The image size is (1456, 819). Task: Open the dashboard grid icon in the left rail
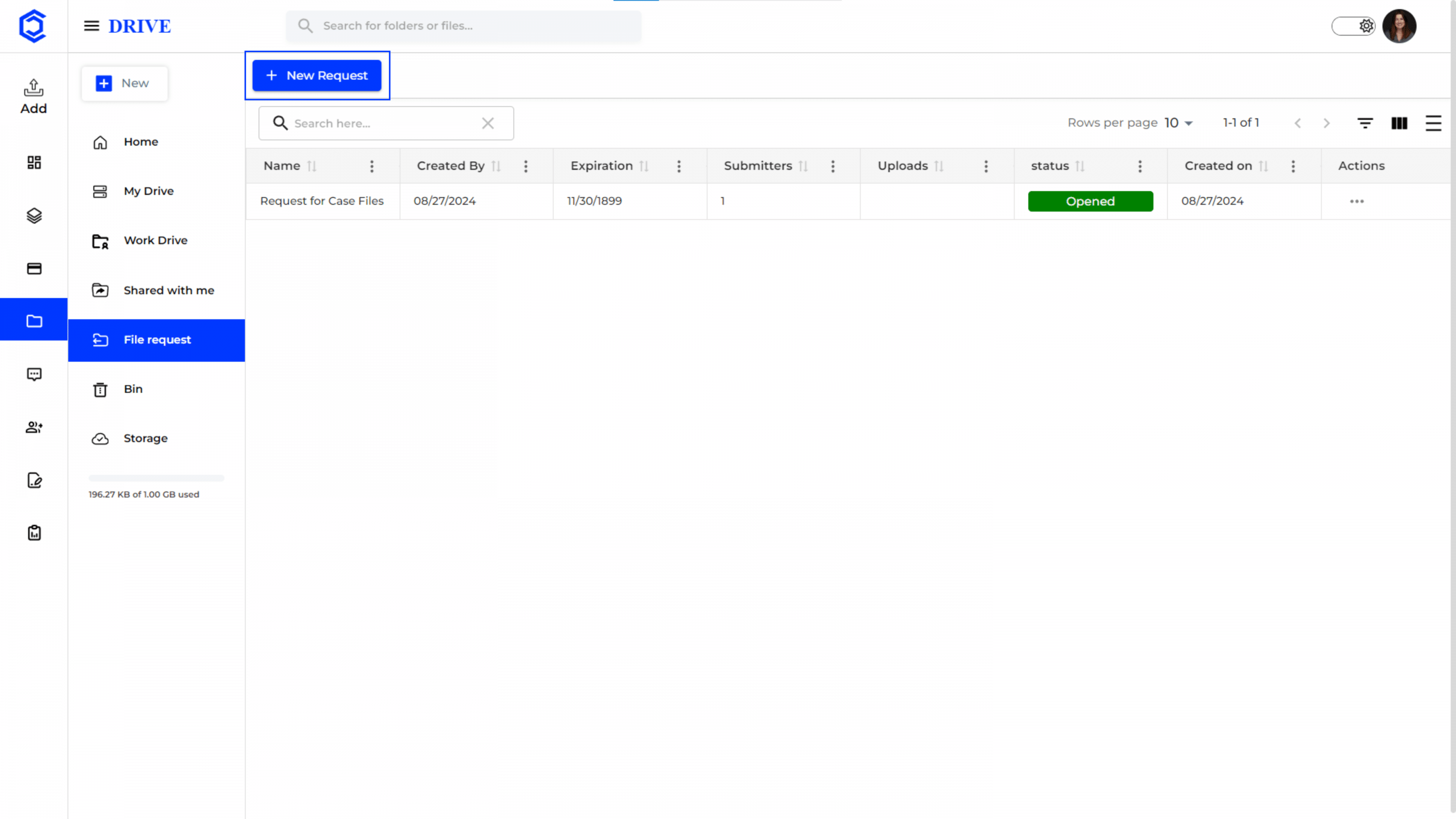pos(34,163)
